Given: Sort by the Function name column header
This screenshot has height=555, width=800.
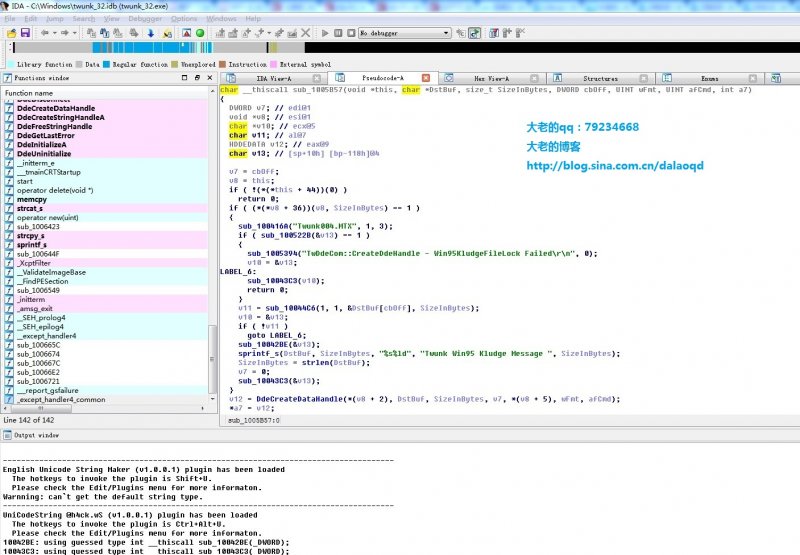Looking at the screenshot, I should tap(106, 93).
